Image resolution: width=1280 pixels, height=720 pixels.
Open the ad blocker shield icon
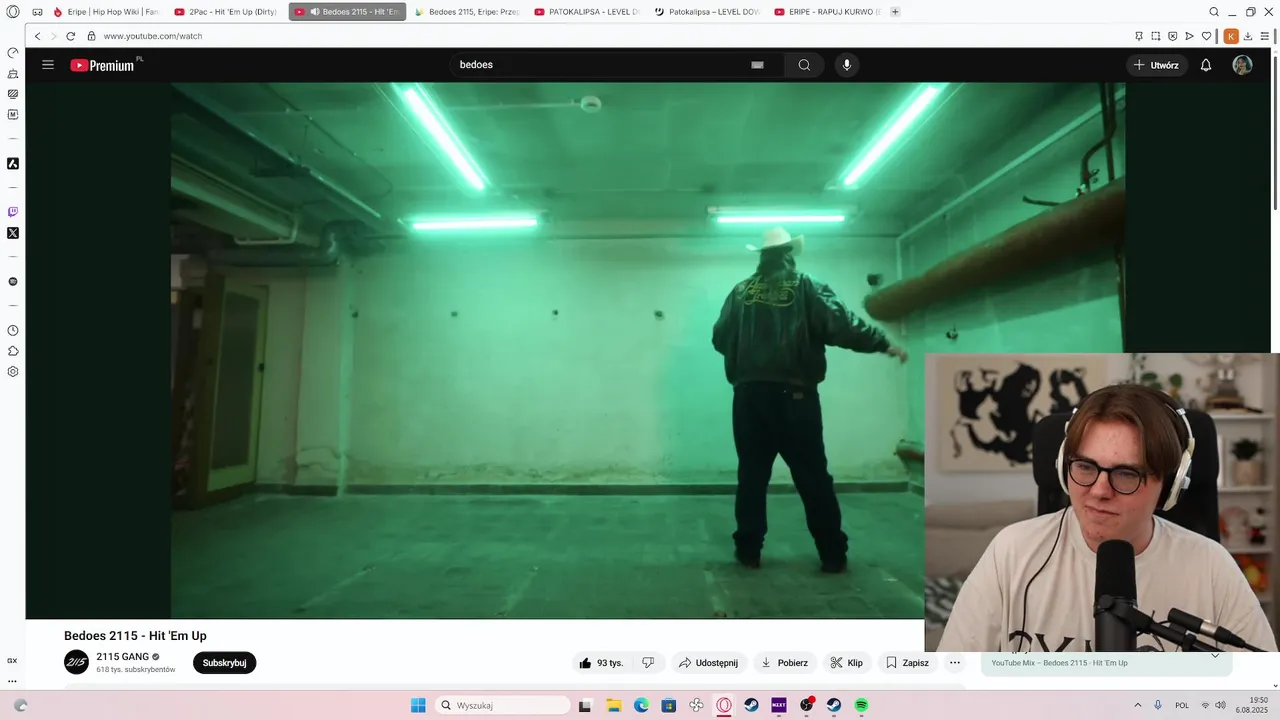pos(1173,36)
